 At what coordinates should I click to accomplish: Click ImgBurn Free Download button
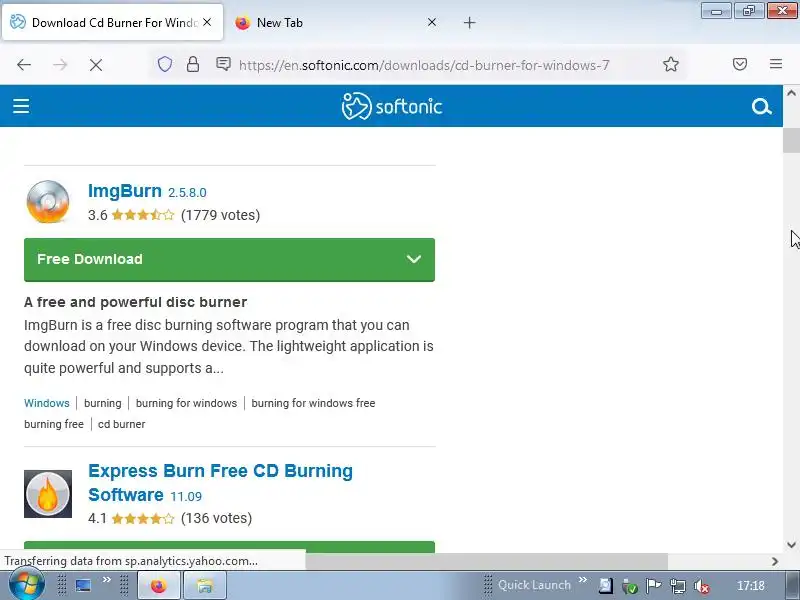[x=229, y=259]
